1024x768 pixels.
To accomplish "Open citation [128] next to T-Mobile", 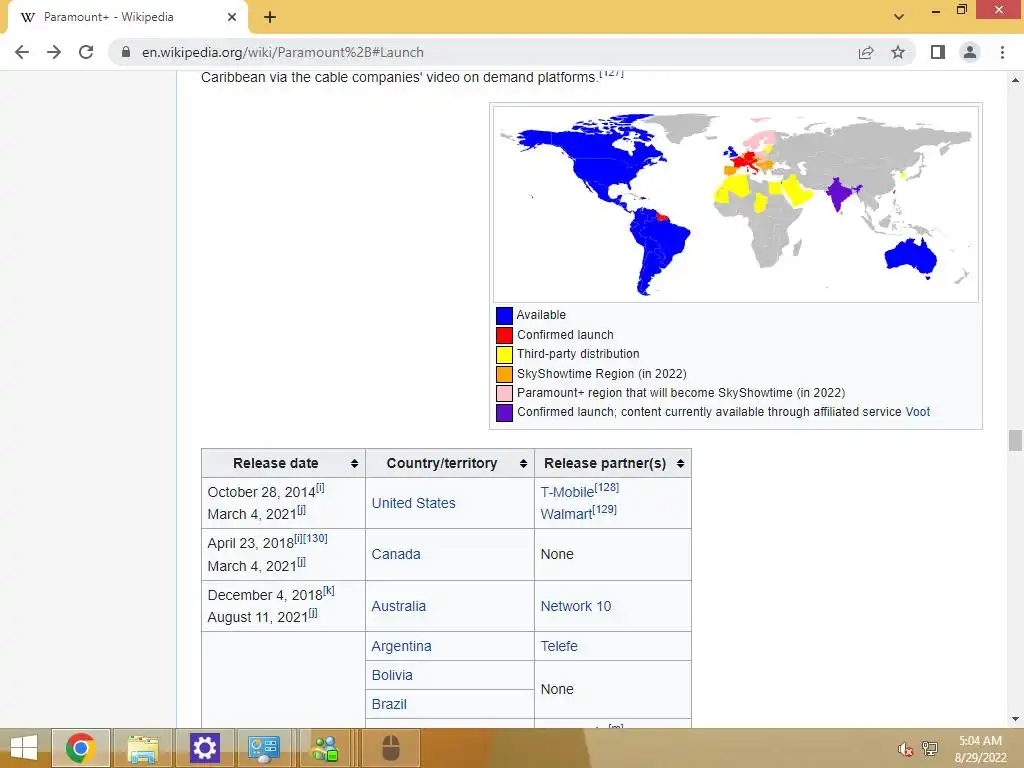I will point(607,487).
